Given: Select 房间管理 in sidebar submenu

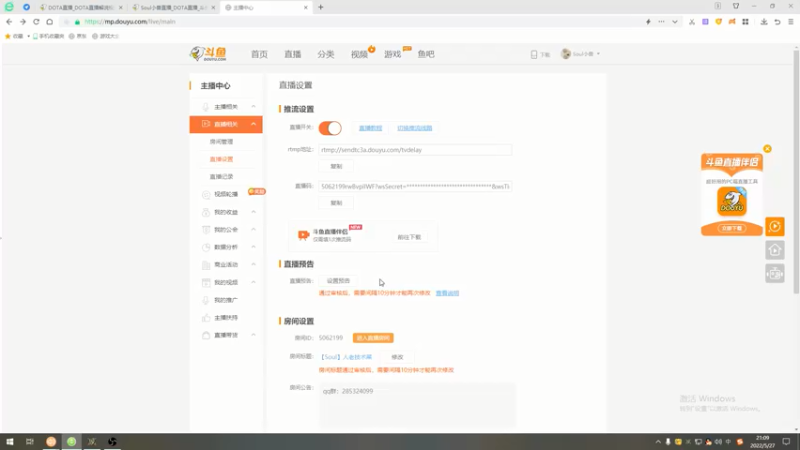Looking at the screenshot, I should tap(221, 142).
